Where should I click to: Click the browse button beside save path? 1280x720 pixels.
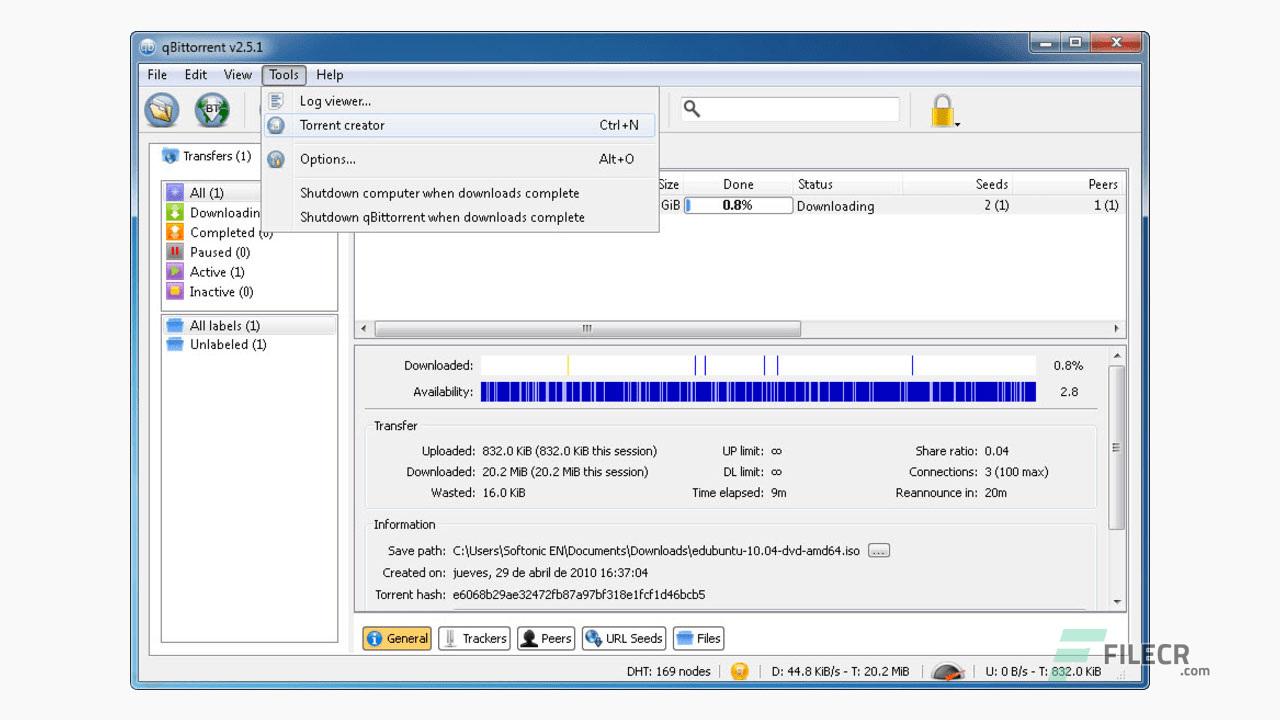coord(878,551)
